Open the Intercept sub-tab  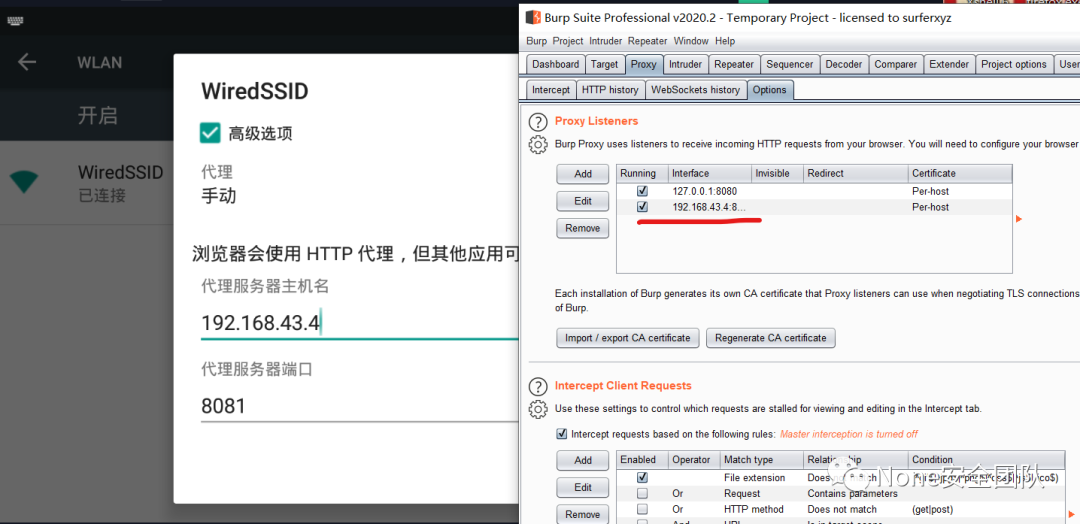(x=551, y=90)
